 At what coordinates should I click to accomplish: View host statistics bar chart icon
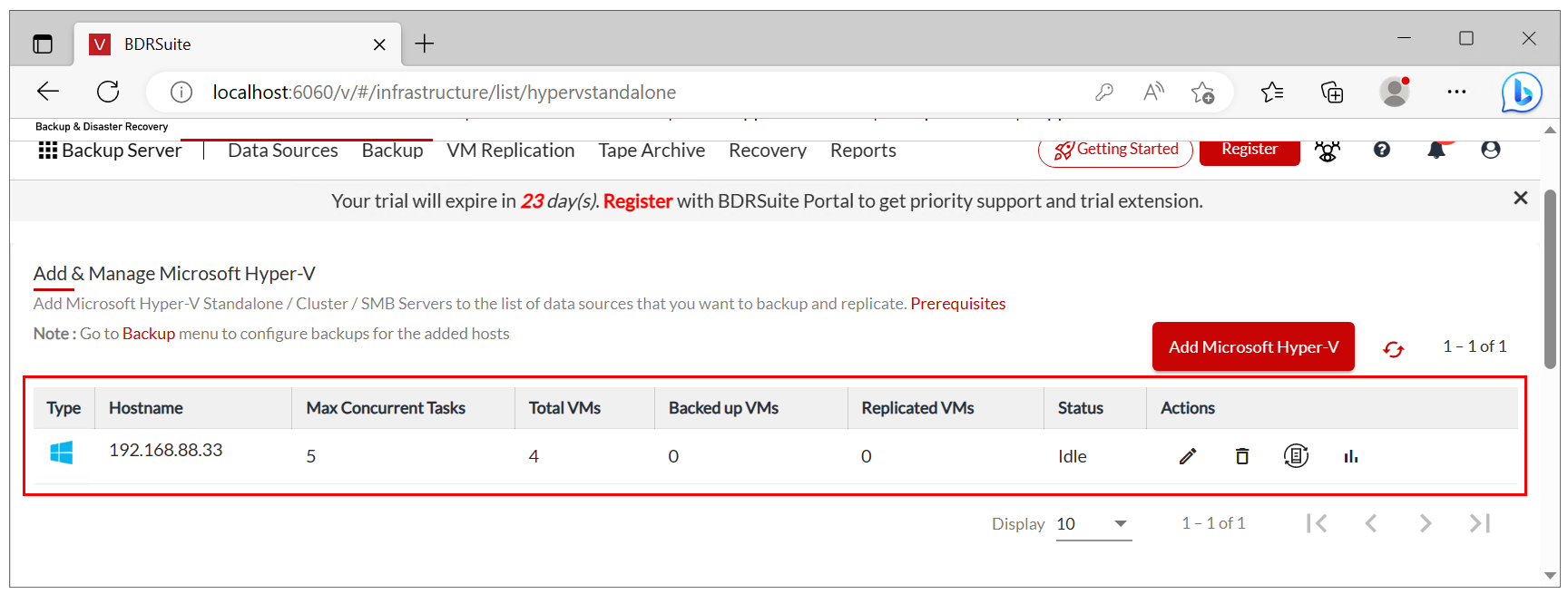click(1351, 456)
